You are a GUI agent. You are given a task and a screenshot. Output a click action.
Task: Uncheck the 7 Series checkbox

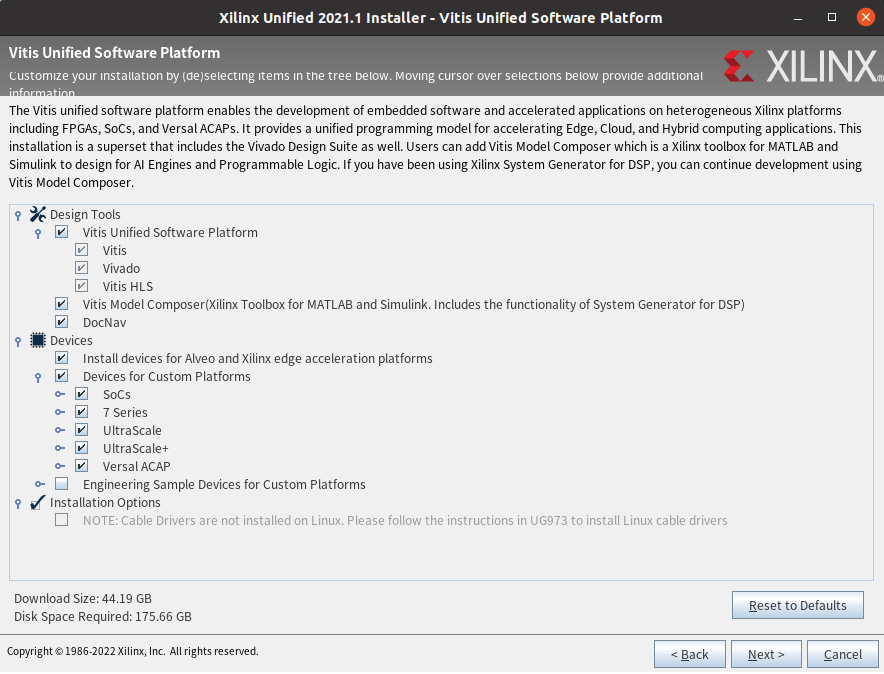coord(82,412)
